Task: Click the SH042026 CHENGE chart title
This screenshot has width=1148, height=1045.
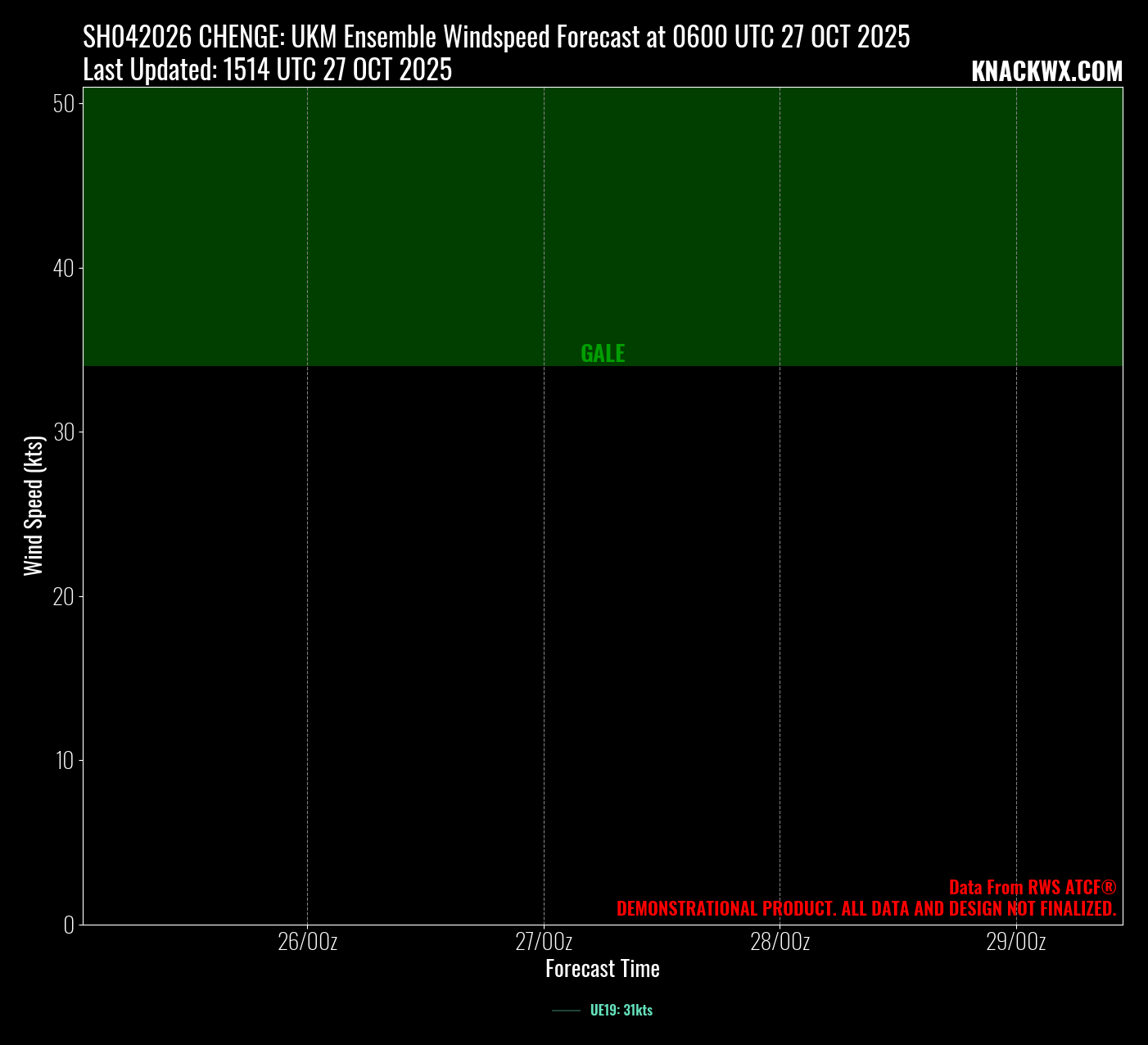Action: coord(496,38)
